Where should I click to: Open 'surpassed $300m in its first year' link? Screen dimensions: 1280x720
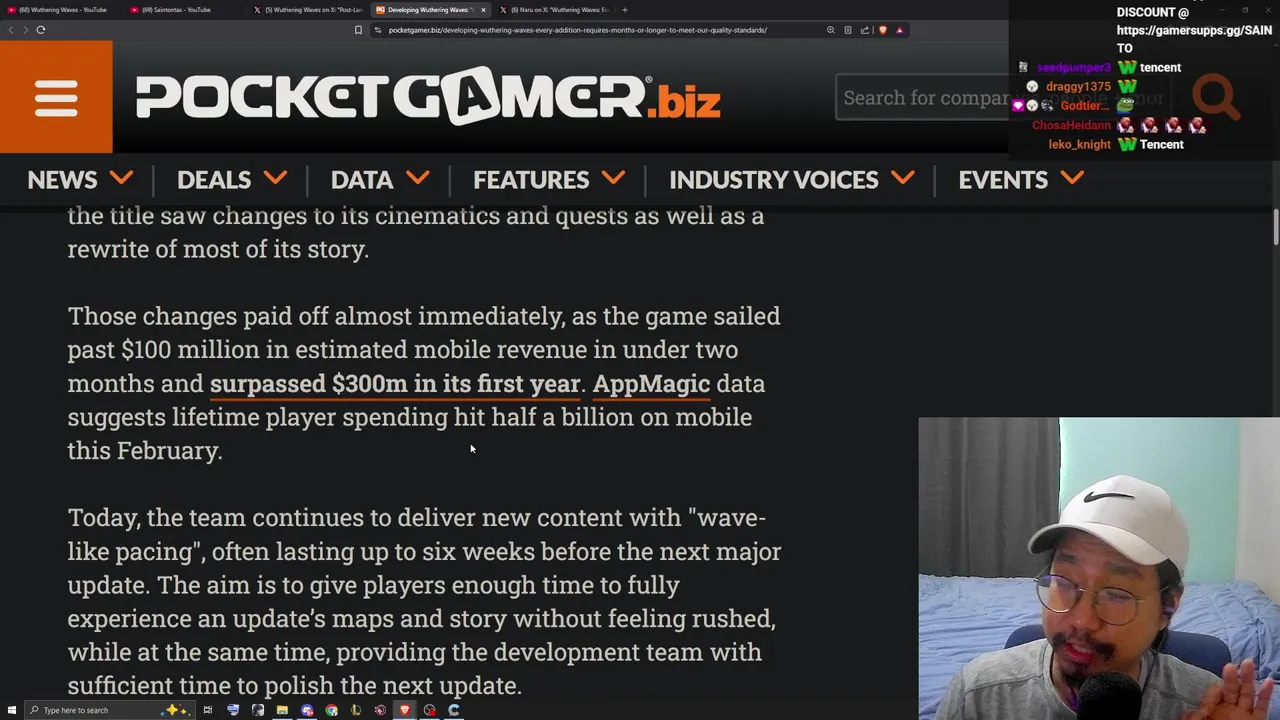tap(395, 384)
